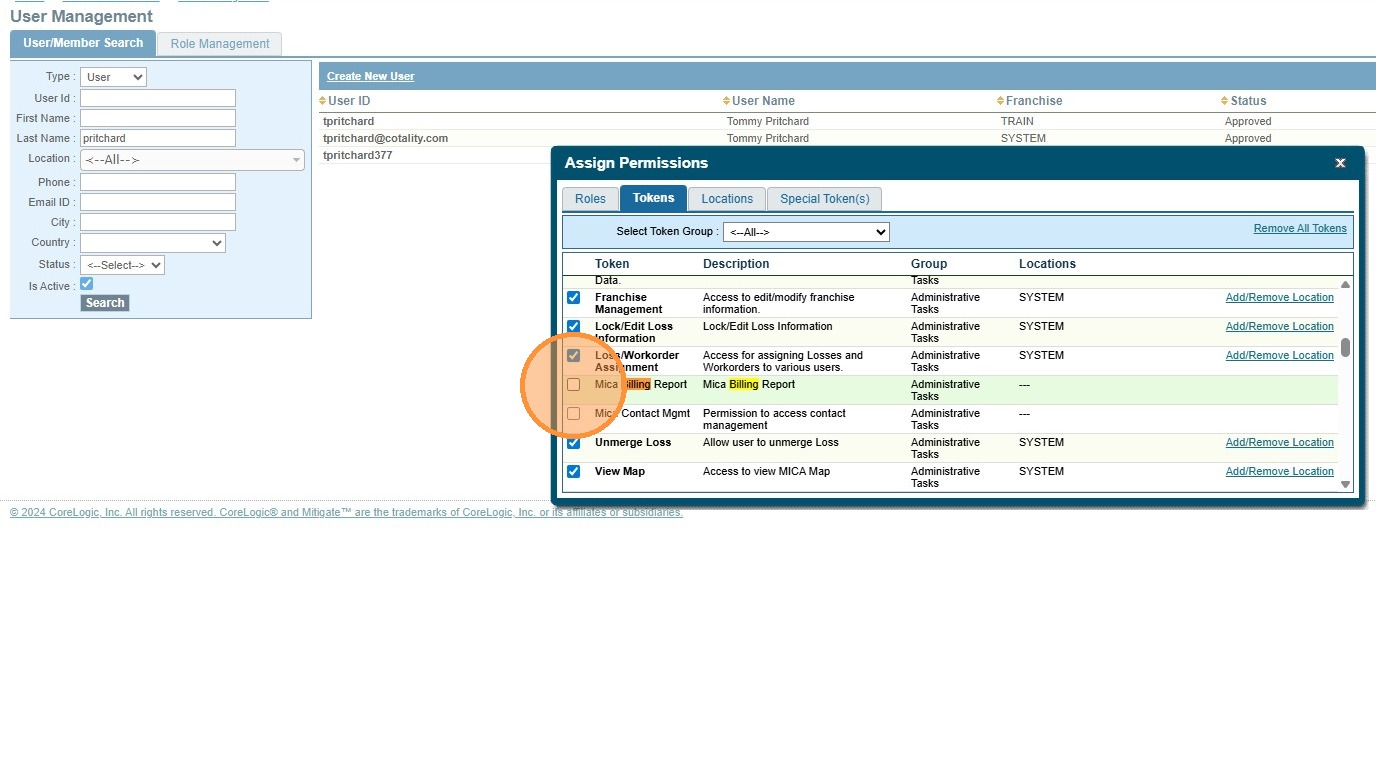Image resolution: width=1376 pixels, height=769 pixels.
Task: Click the User ID column header
Action: (349, 101)
